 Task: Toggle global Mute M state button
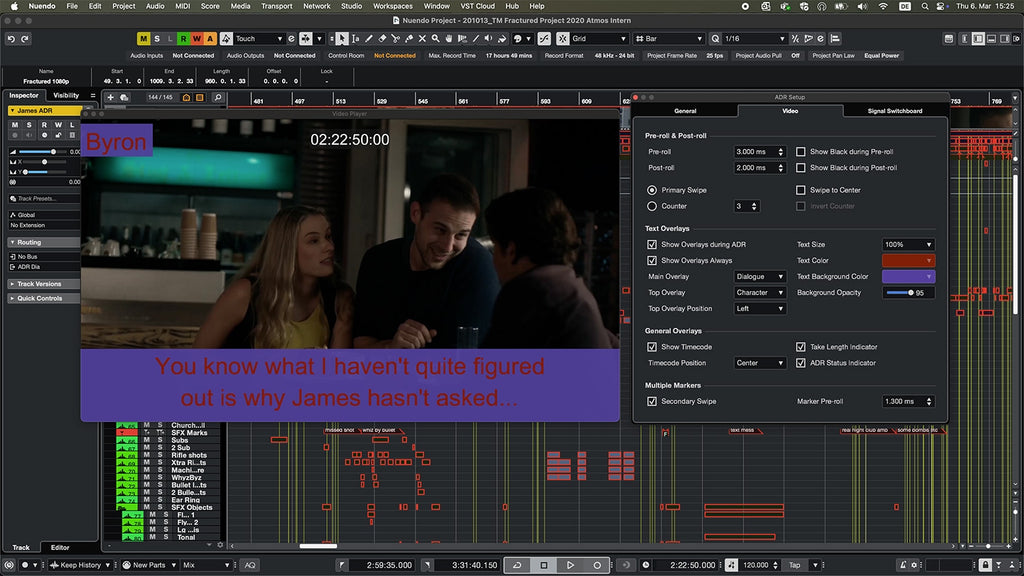143,39
